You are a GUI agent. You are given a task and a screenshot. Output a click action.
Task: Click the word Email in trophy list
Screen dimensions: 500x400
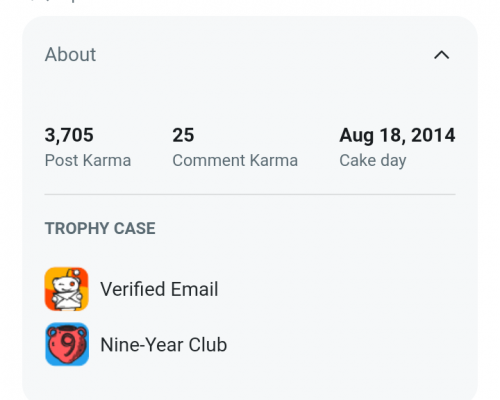tap(195, 289)
